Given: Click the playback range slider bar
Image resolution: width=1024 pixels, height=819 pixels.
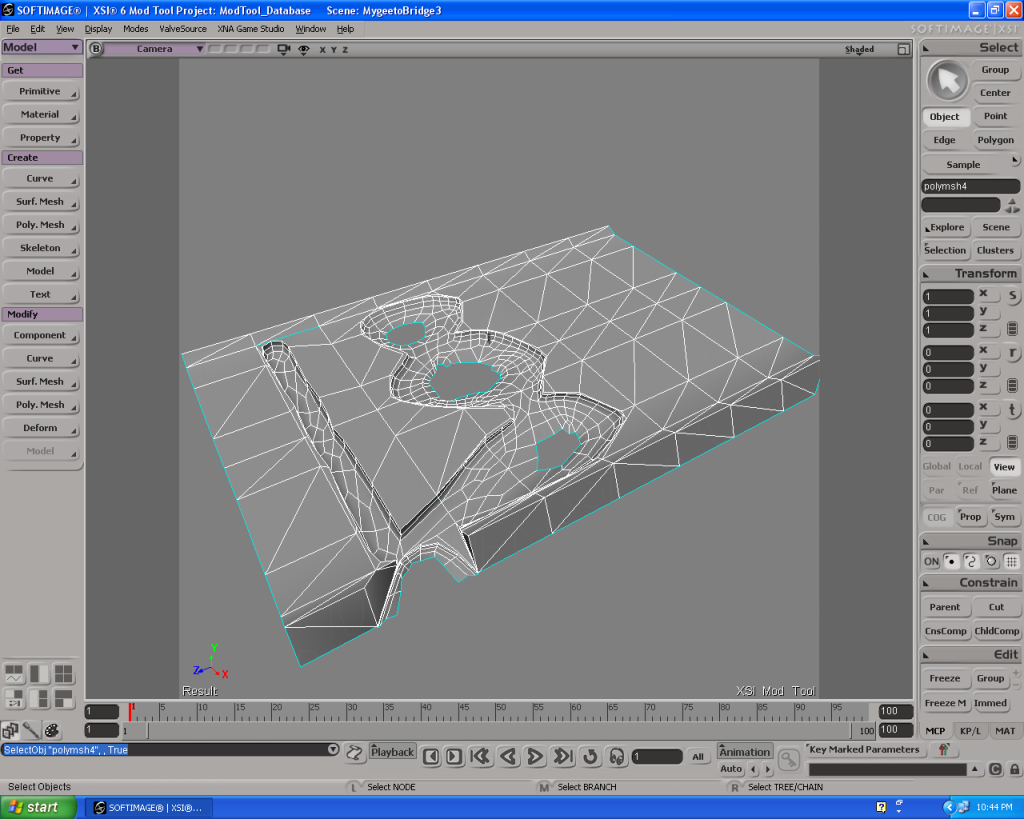Looking at the screenshot, I should point(500,730).
